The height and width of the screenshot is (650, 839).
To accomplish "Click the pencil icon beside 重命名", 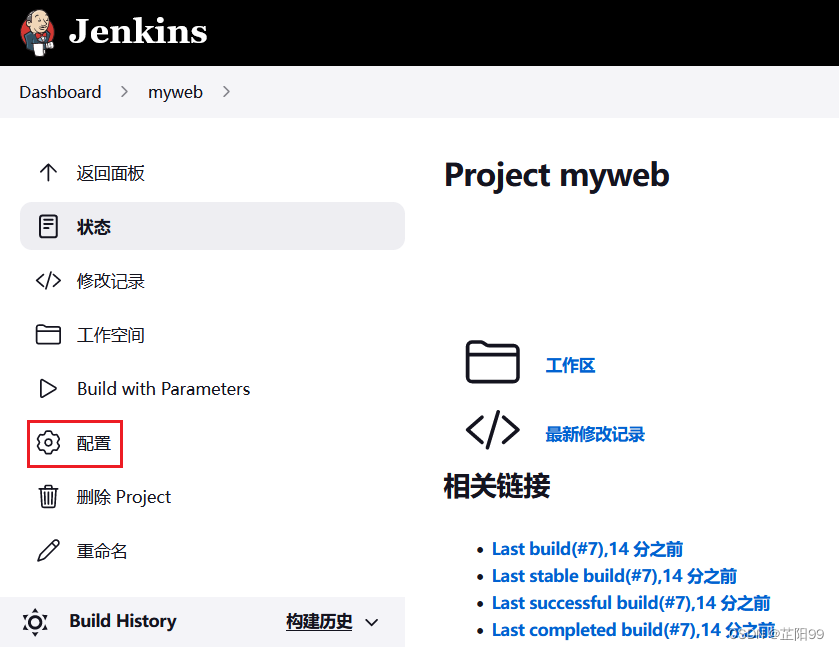I will point(48,550).
